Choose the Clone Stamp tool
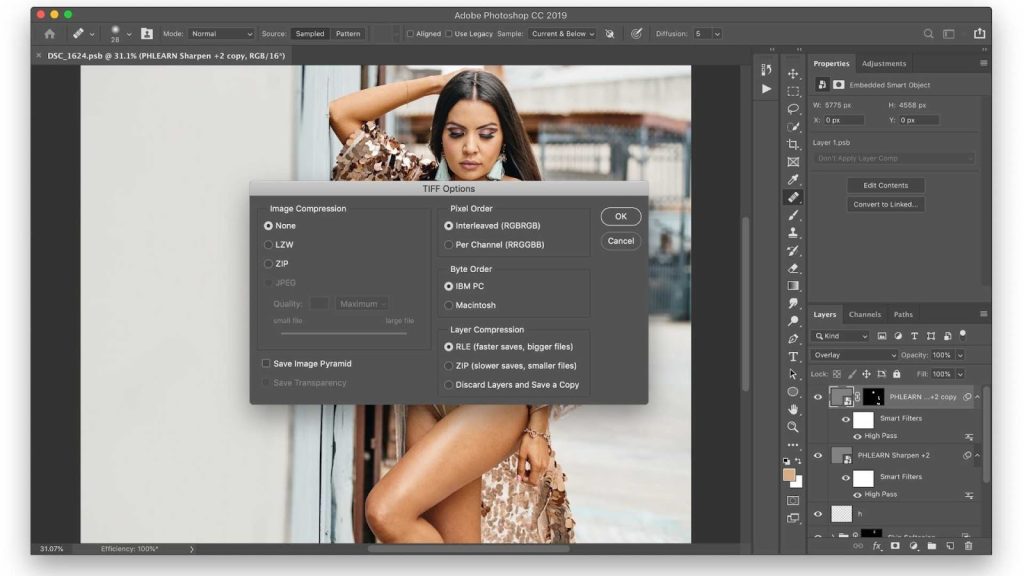Image resolution: width=1024 pixels, height=576 pixels. pyautogui.click(x=793, y=233)
